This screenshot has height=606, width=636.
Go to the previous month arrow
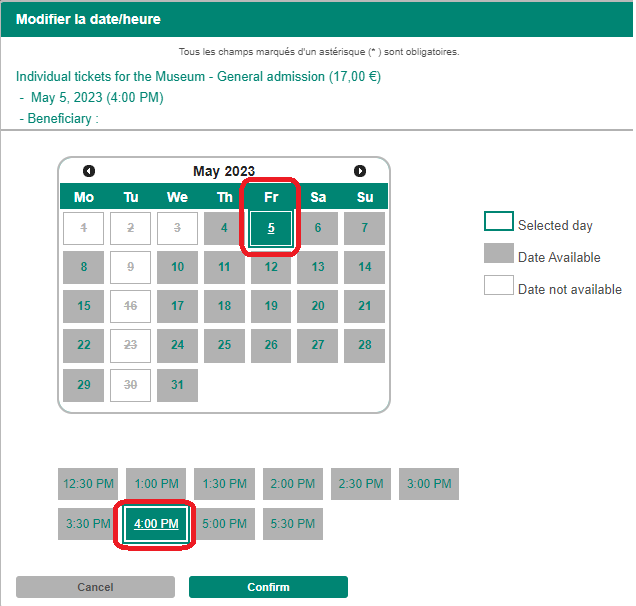tap(89, 171)
